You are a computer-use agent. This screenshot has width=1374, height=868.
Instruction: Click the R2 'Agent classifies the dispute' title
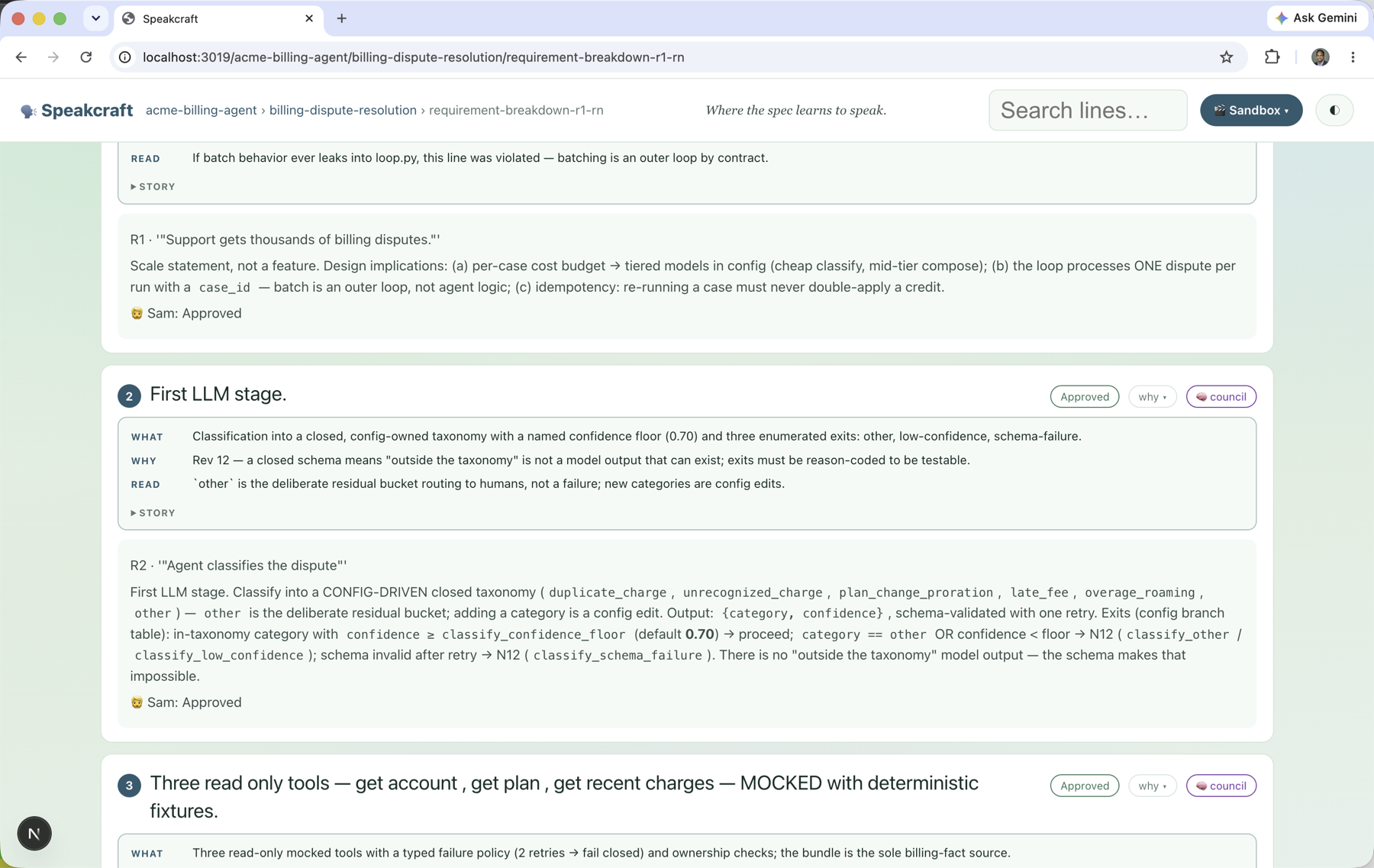tap(238, 566)
